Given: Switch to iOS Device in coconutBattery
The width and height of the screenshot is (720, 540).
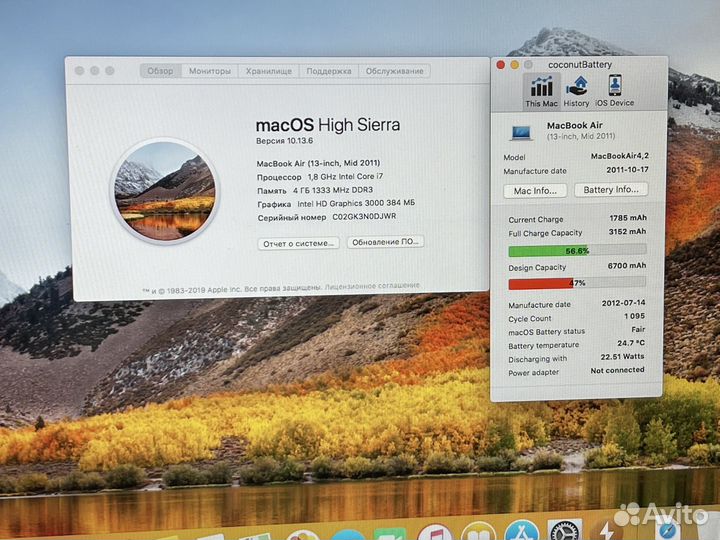Looking at the screenshot, I should [614, 91].
